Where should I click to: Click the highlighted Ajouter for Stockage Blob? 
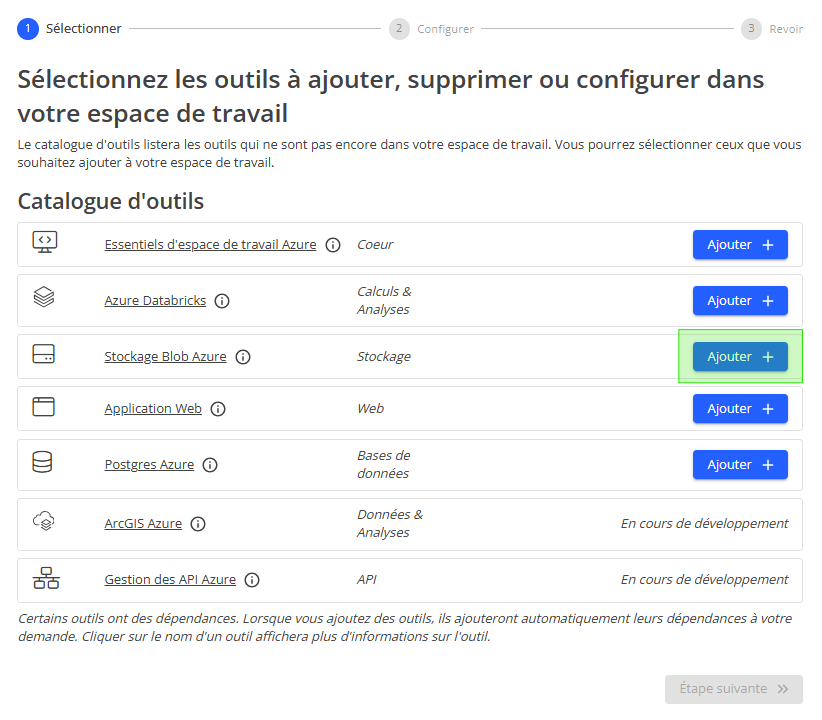740,356
